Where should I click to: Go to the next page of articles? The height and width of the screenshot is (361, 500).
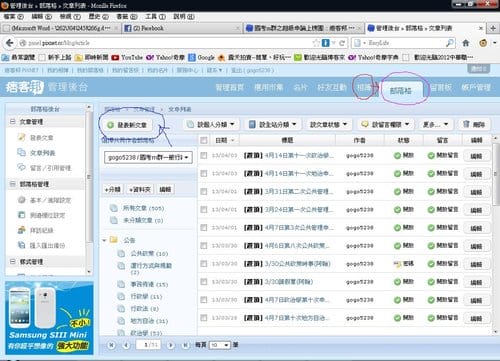pyautogui.click(x=171, y=345)
